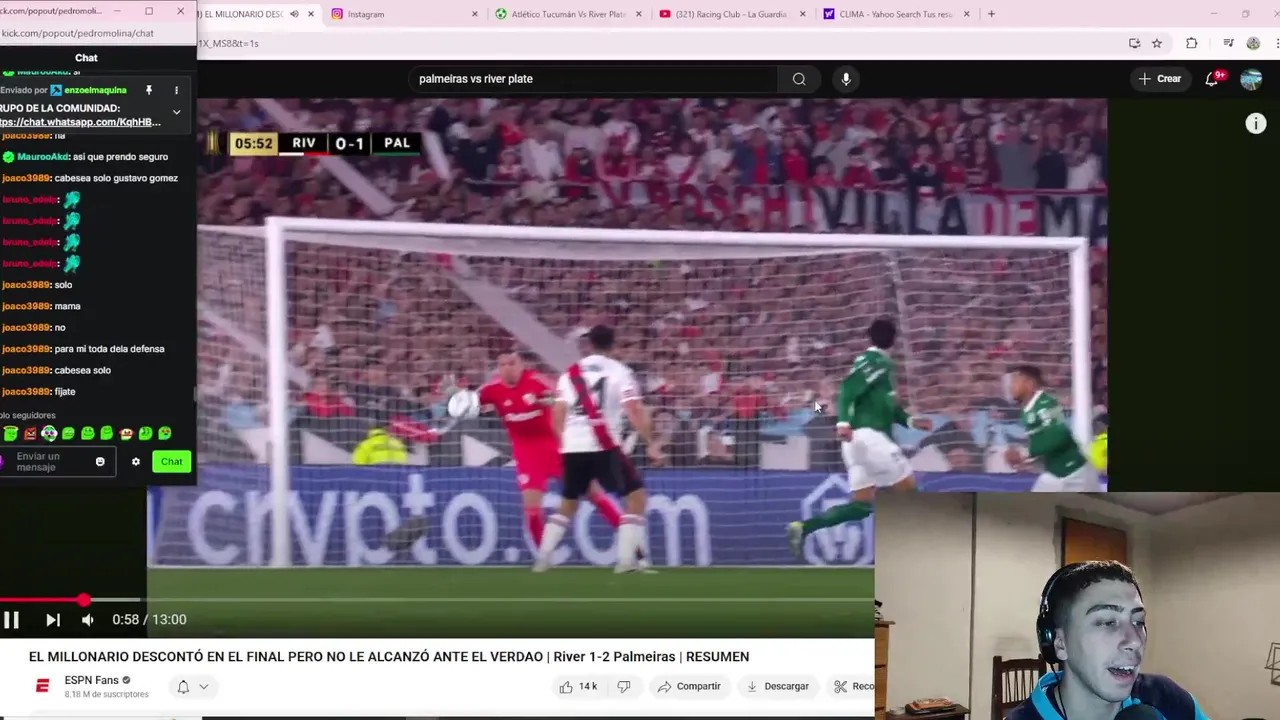1280x720 pixels.
Task: Open the info card icon on video
Action: (x=1256, y=123)
